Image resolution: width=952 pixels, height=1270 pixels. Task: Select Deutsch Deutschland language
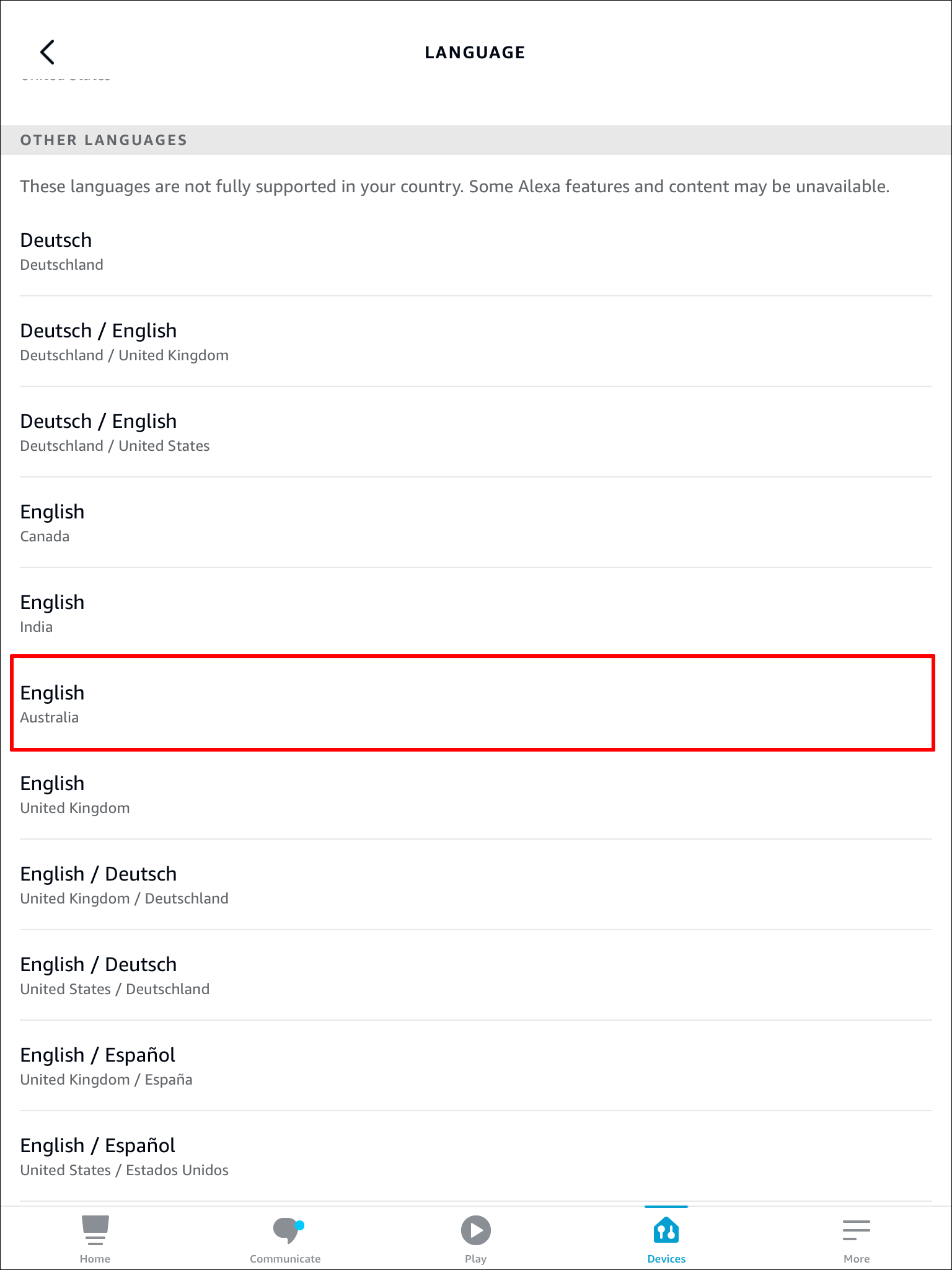tap(475, 251)
